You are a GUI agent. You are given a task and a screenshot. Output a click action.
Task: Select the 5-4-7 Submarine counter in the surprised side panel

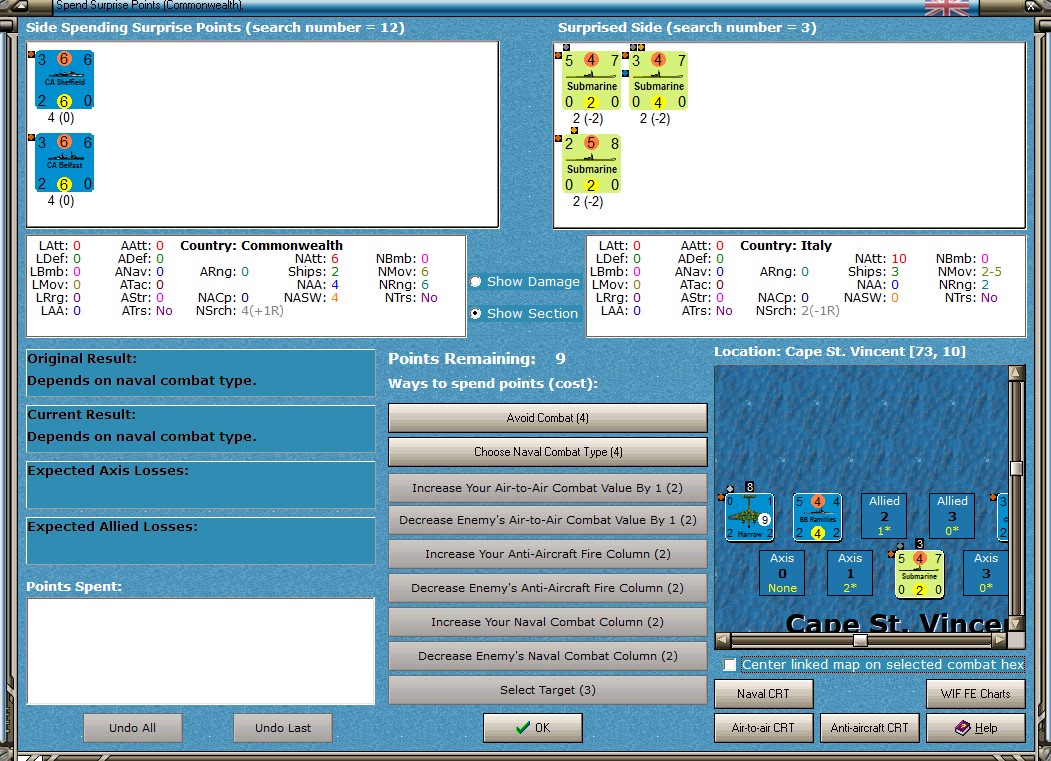[x=591, y=80]
